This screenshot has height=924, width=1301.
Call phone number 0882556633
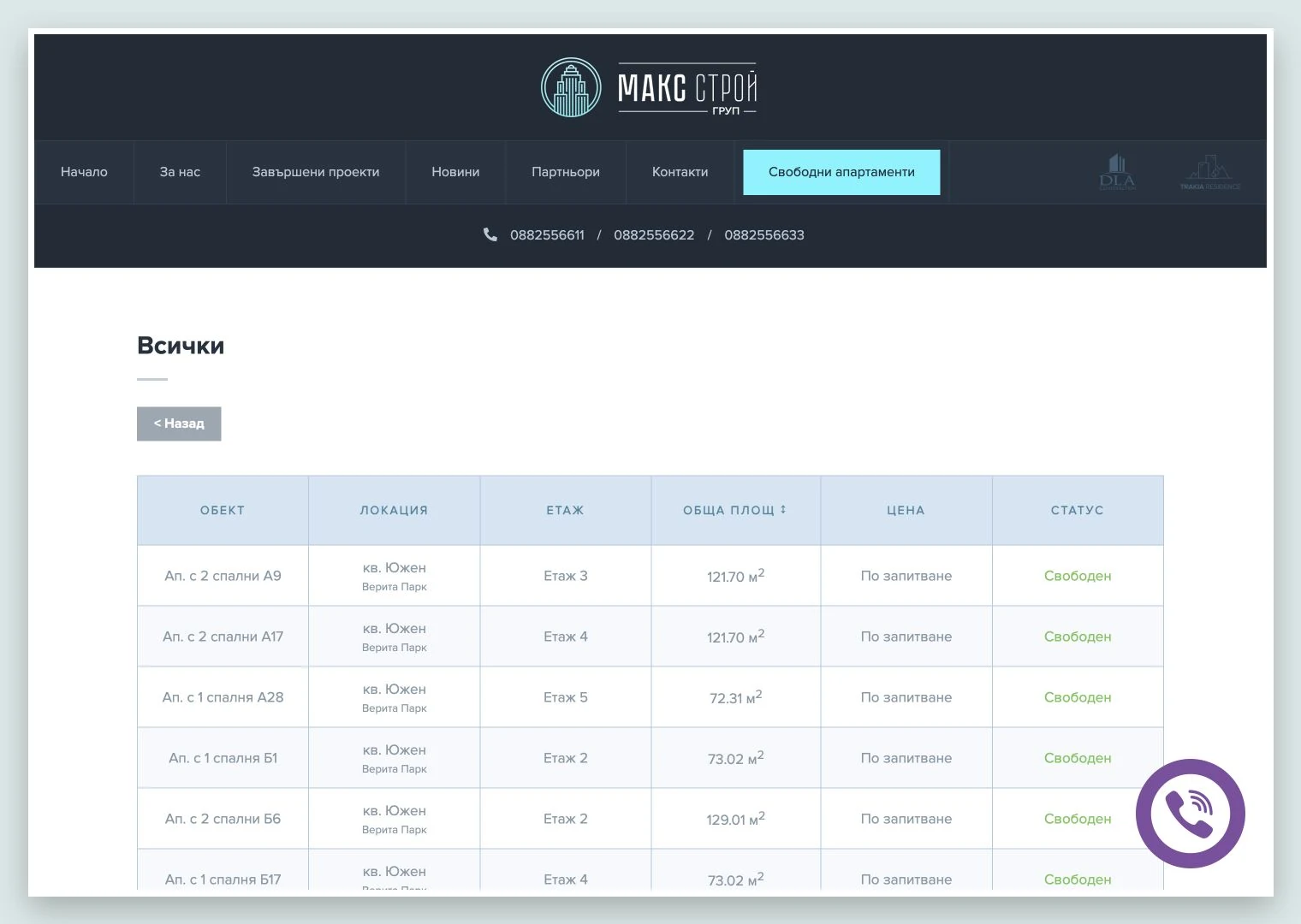click(x=764, y=235)
